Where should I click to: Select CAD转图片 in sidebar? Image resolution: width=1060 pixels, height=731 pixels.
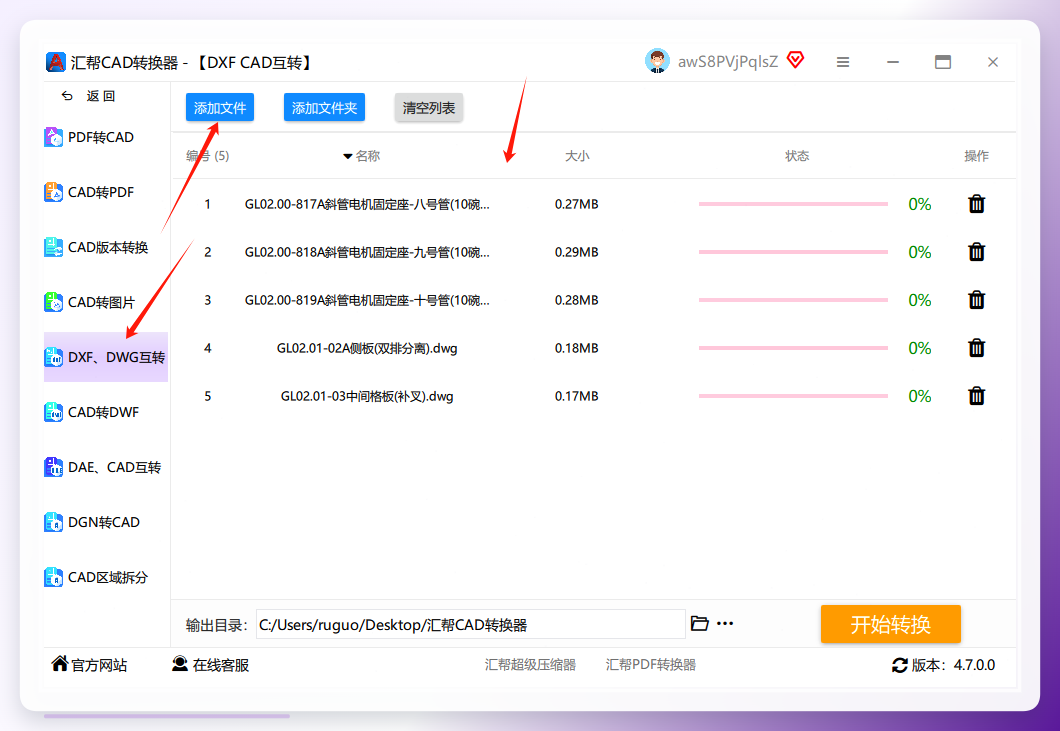tap(101, 302)
